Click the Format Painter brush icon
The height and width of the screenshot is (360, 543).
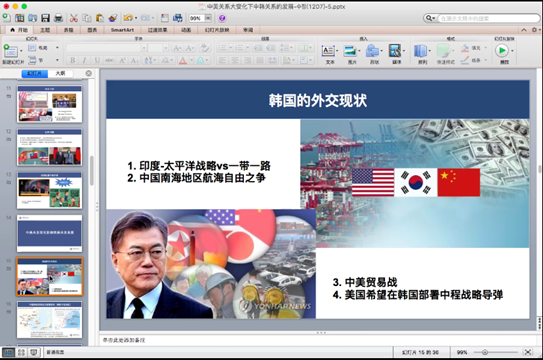113,18
